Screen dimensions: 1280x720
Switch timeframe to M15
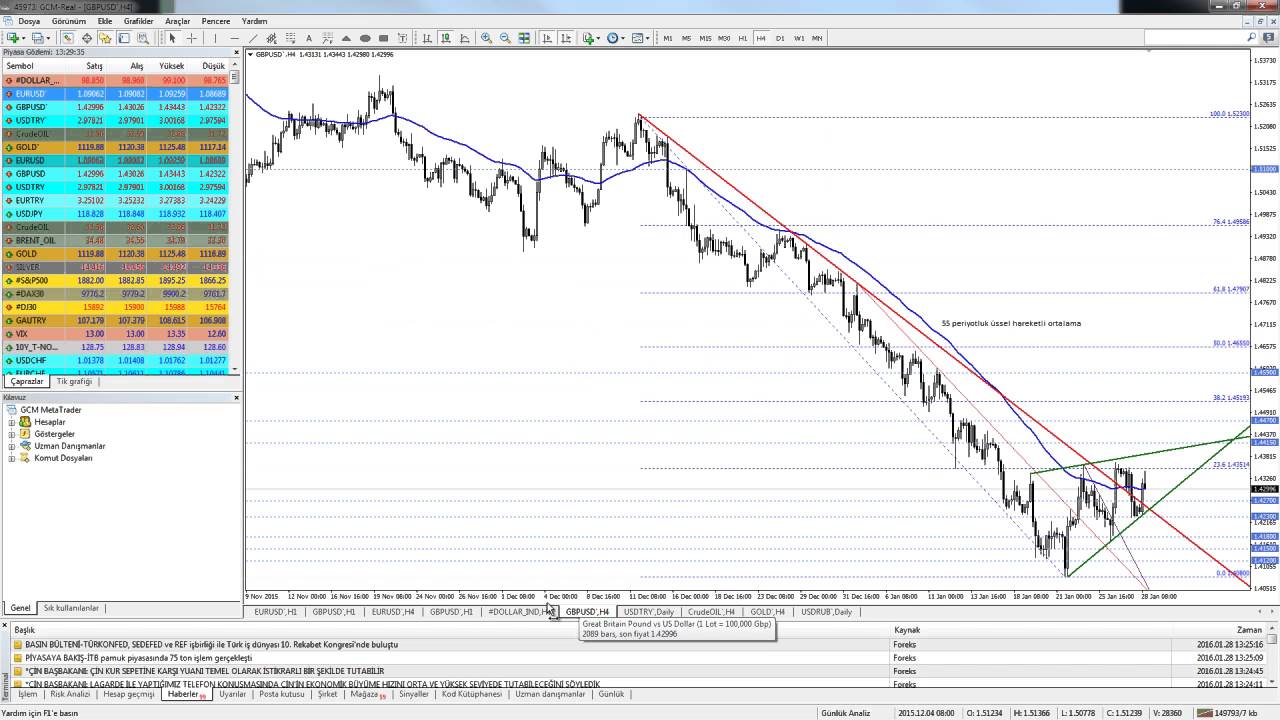[705, 38]
